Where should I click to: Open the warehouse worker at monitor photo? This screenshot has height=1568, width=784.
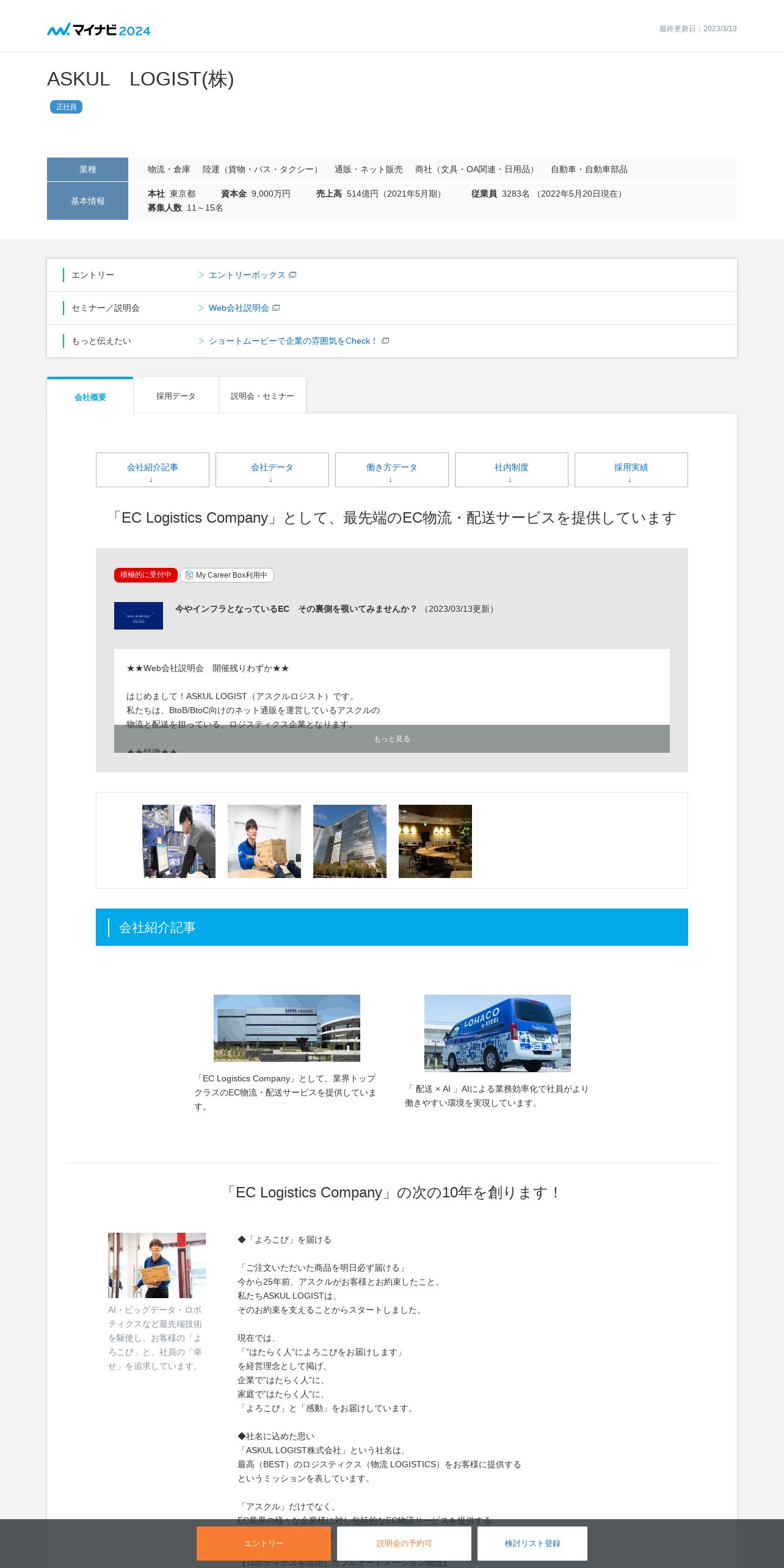179,841
